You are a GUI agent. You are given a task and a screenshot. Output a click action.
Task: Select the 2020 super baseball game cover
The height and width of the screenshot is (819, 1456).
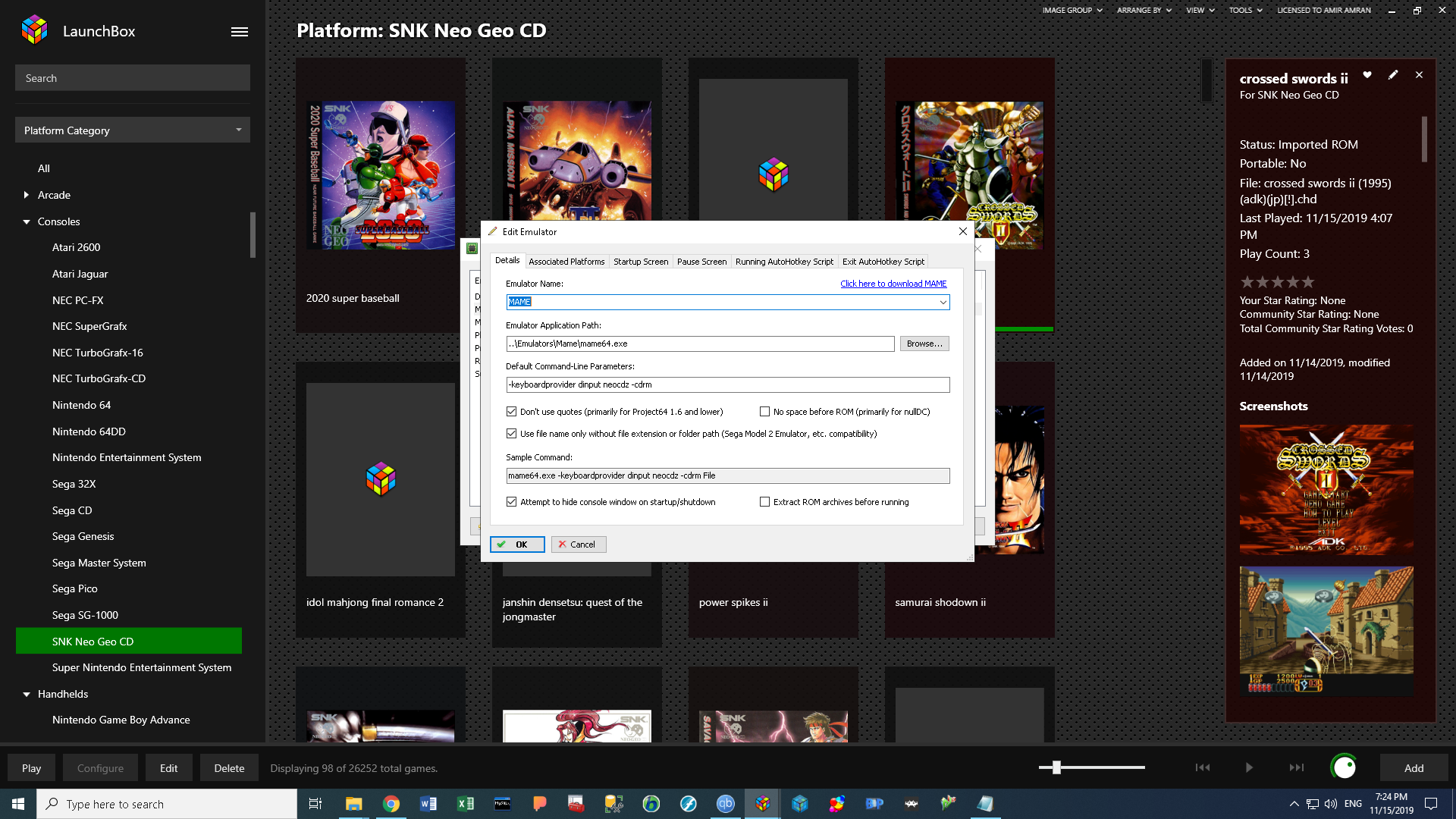(381, 176)
